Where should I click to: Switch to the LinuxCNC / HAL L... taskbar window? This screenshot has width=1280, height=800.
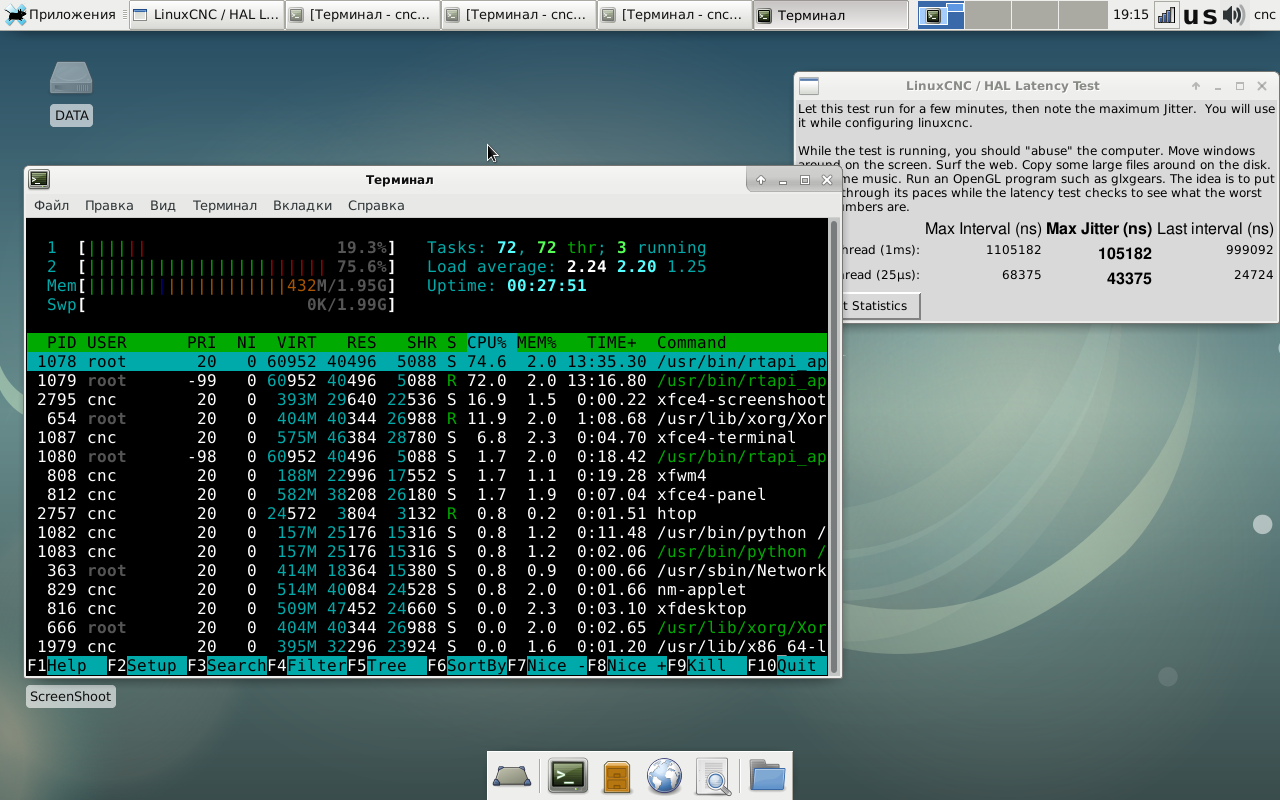point(206,15)
